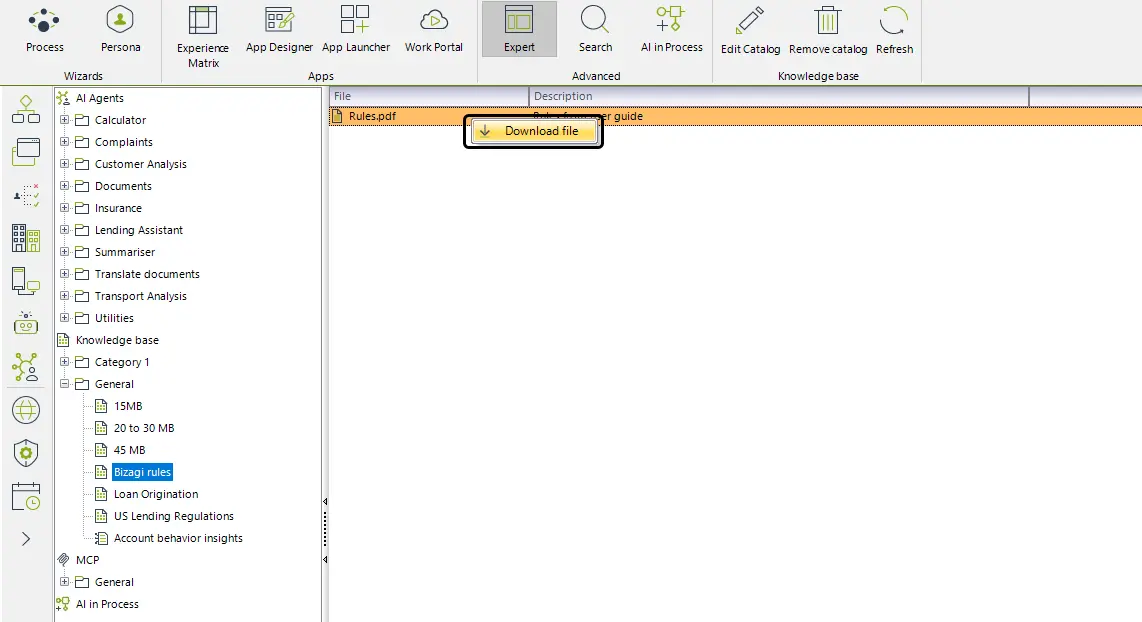Launch the Experience Matrix
The image size is (1142, 622).
202,36
